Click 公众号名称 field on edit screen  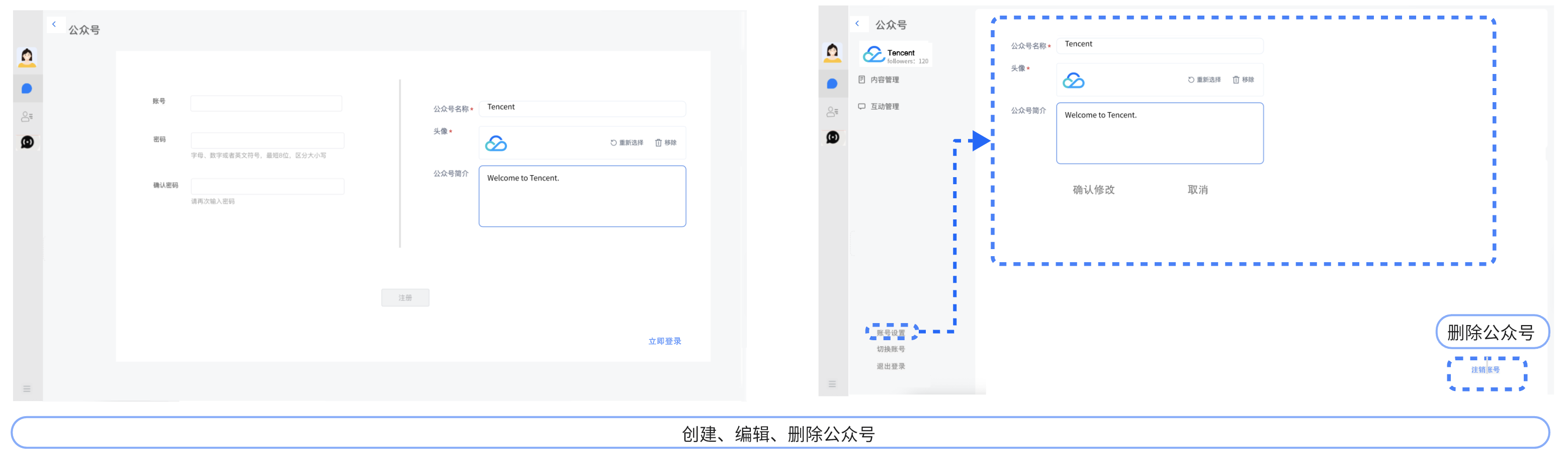(1160, 45)
